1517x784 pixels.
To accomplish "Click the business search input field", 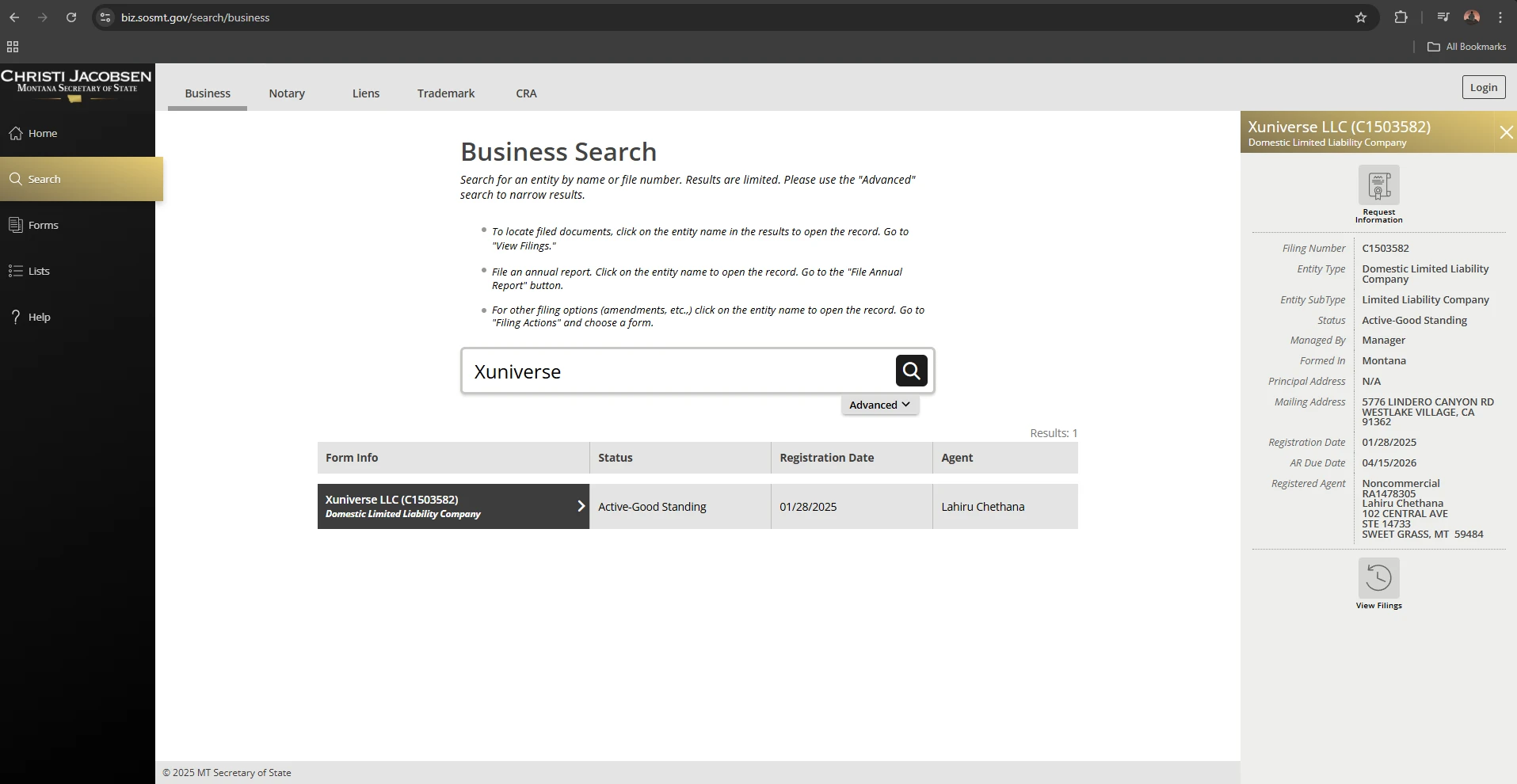I will pos(678,371).
